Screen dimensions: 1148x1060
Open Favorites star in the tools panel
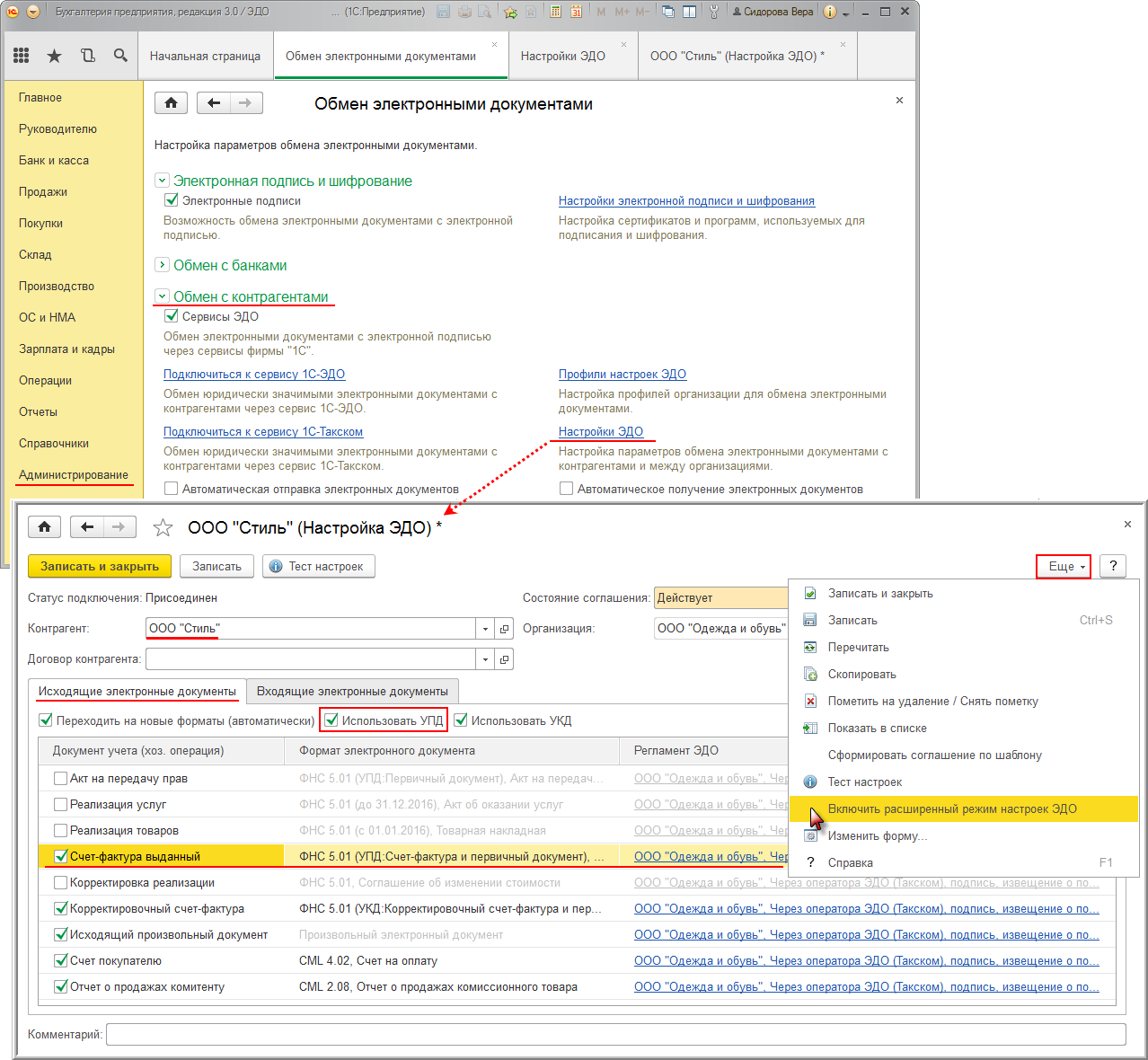click(55, 56)
